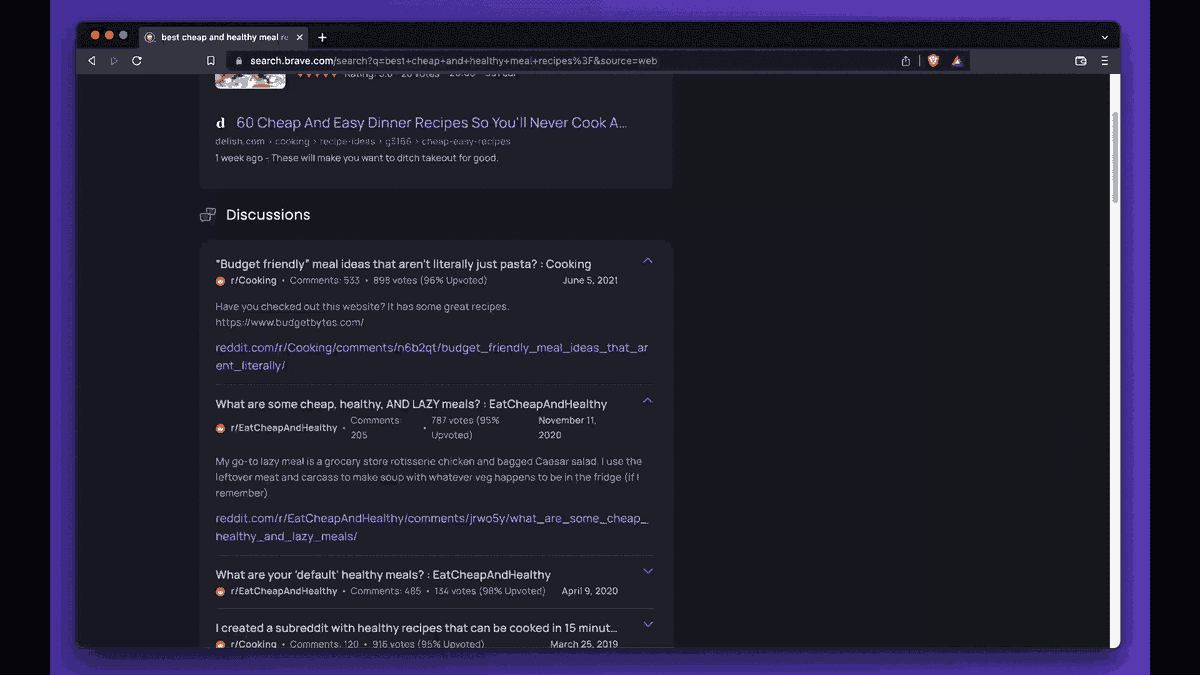Bookmark this page with the bookmark icon

coord(211,61)
